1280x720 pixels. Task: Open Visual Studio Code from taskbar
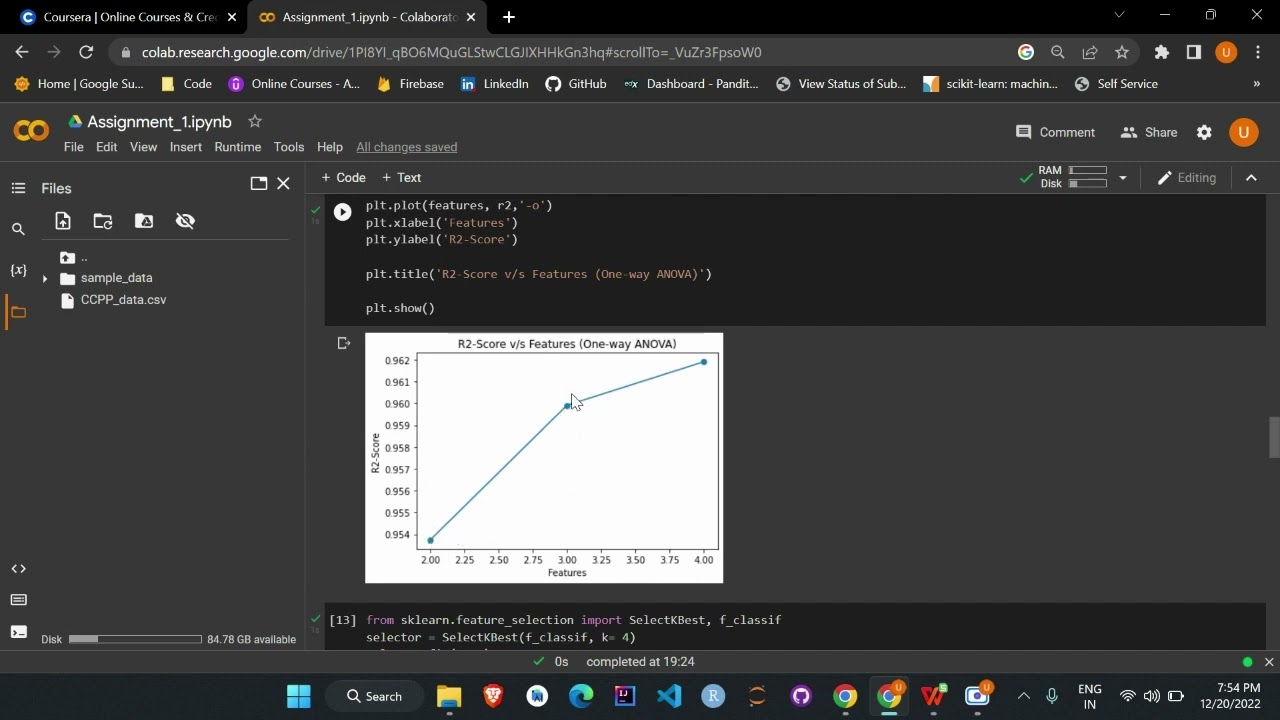coord(669,696)
